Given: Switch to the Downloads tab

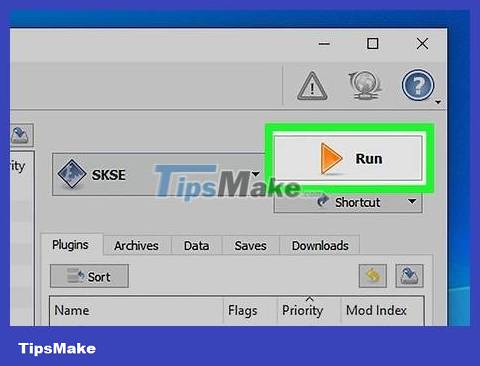Looking at the screenshot, I should [x=320, y=246].
